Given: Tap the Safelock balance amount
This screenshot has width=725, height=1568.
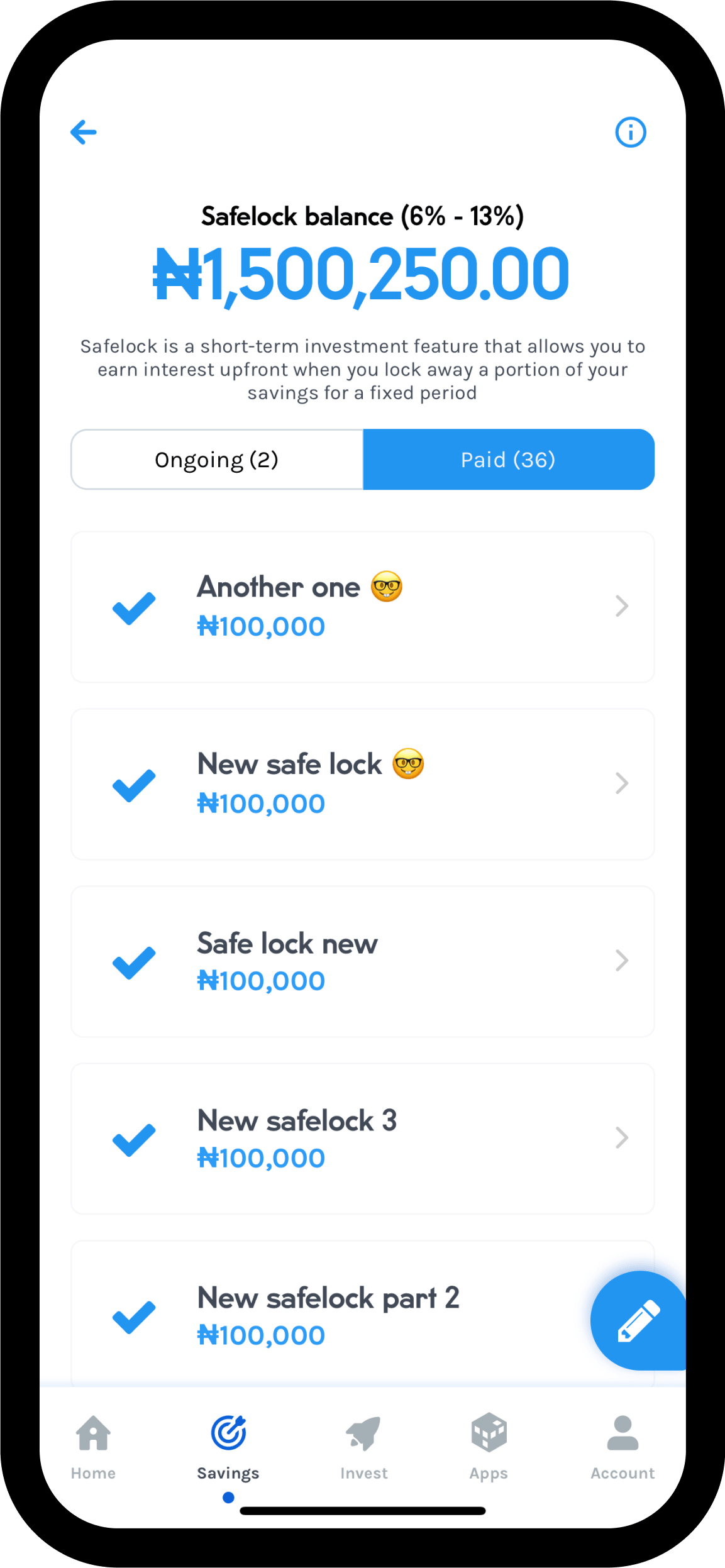Looking at the screenshot, I should click(x=362, y=275).
